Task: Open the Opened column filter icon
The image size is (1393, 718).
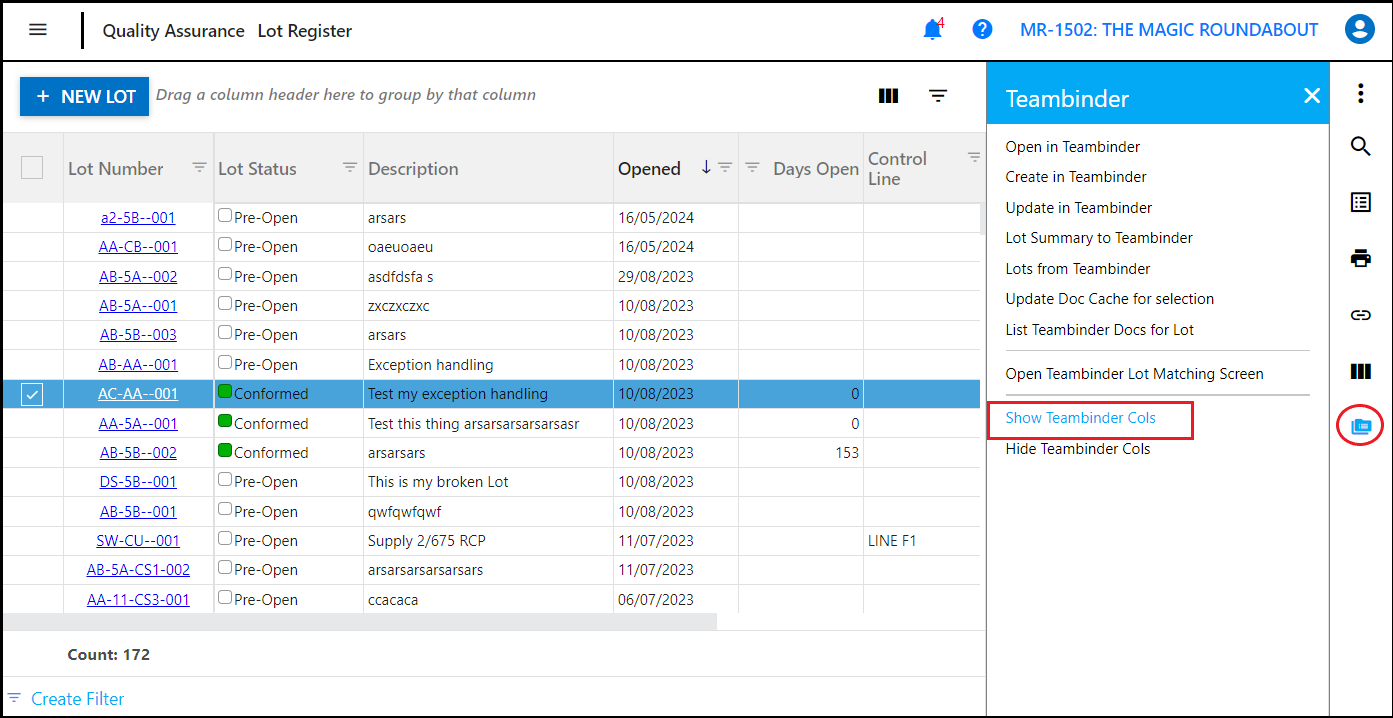Action: click(x=725, y=167)
